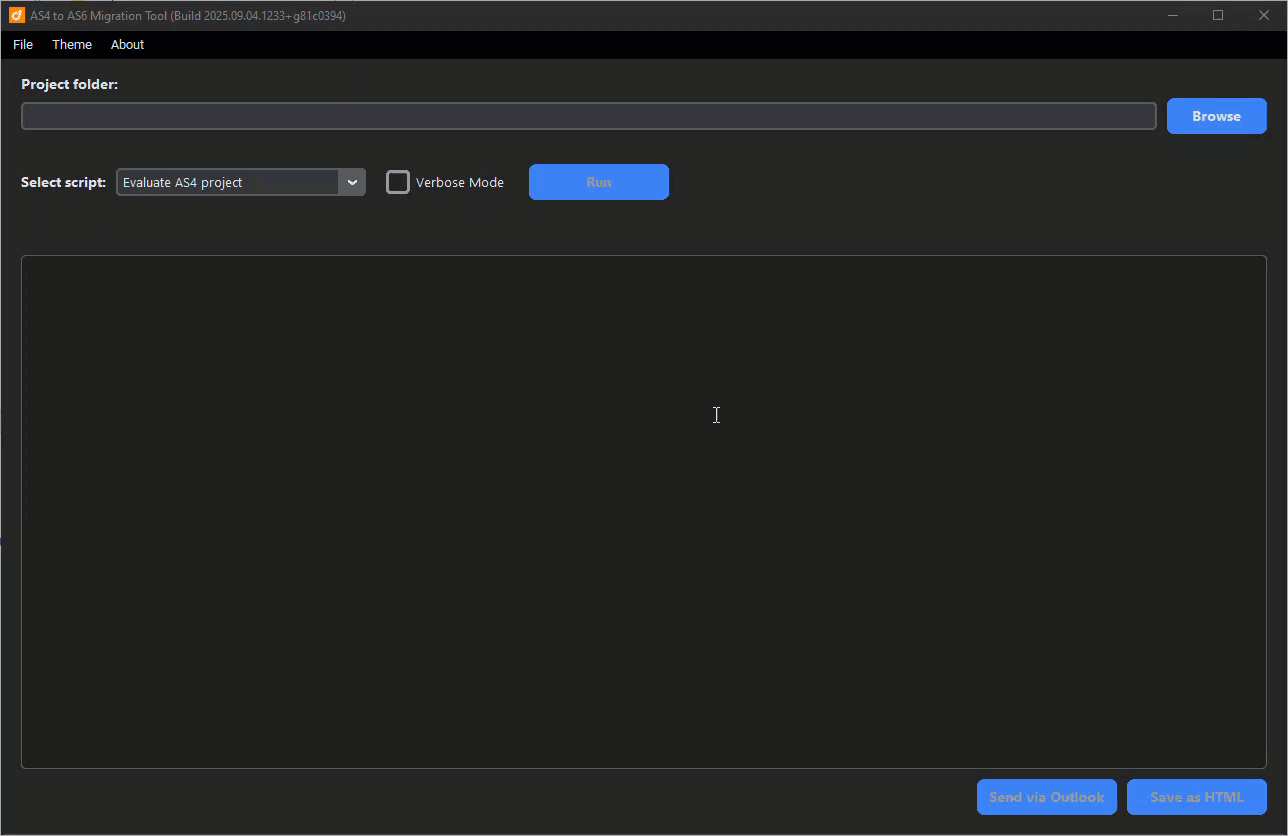Click the "Project folder:" label
The width and height of the screenshot is (1288, 836).
[70, 84]
